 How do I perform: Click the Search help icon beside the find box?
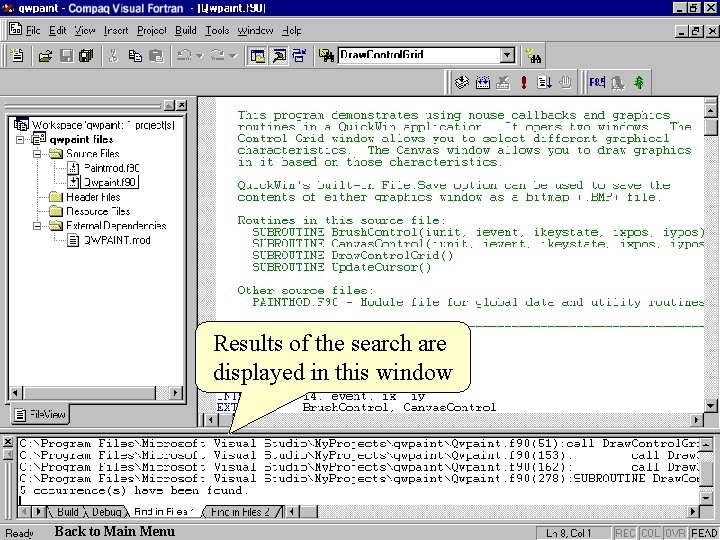click(534, 56)
